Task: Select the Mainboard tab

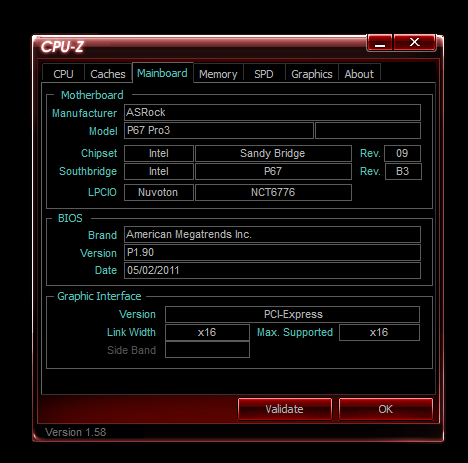Action: 162,73
